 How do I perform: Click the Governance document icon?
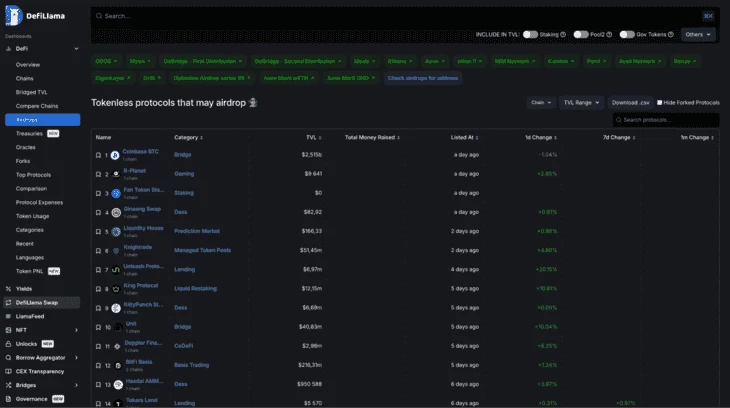(8, 399)
